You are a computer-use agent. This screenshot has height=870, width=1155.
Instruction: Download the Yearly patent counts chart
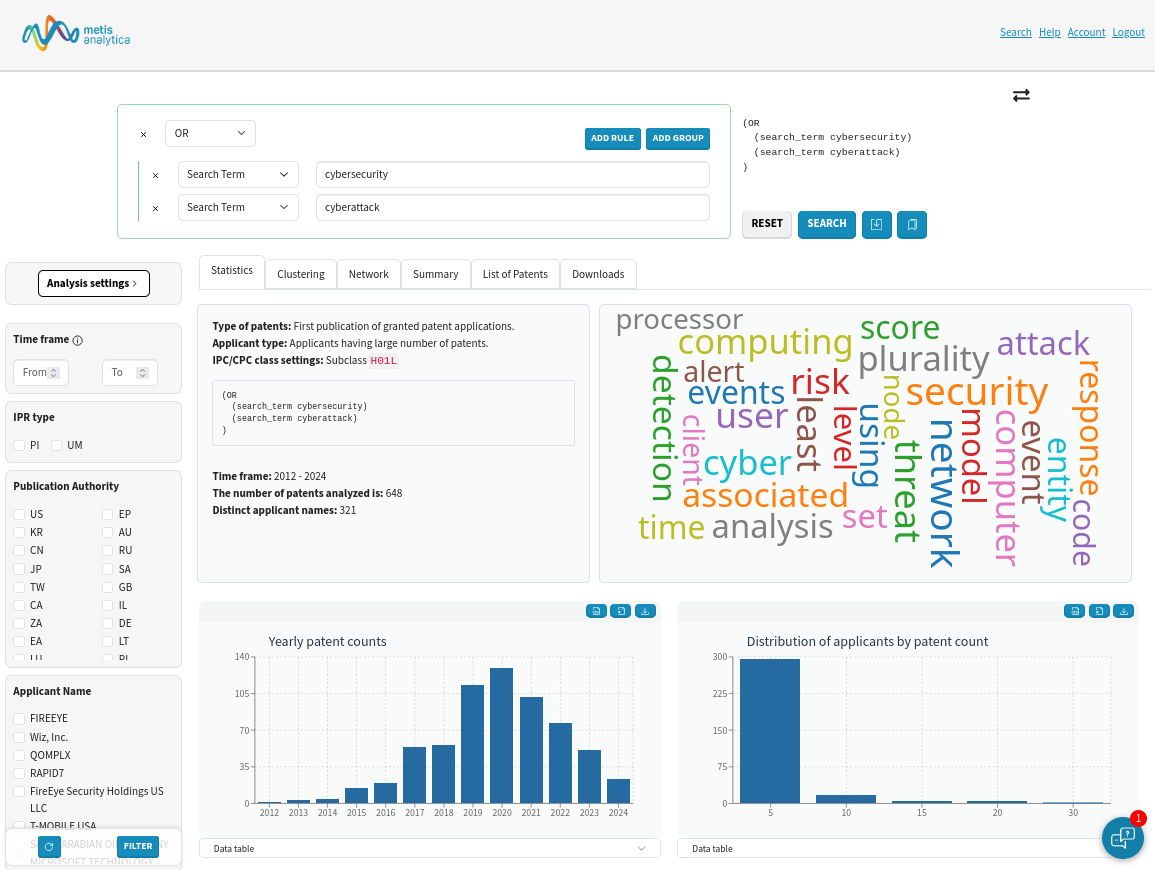coord(645,611)
